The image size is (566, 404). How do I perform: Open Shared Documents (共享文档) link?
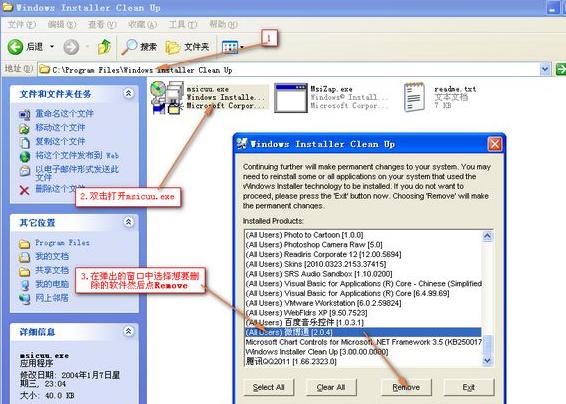pyautogui.click(x=52, y=270)
